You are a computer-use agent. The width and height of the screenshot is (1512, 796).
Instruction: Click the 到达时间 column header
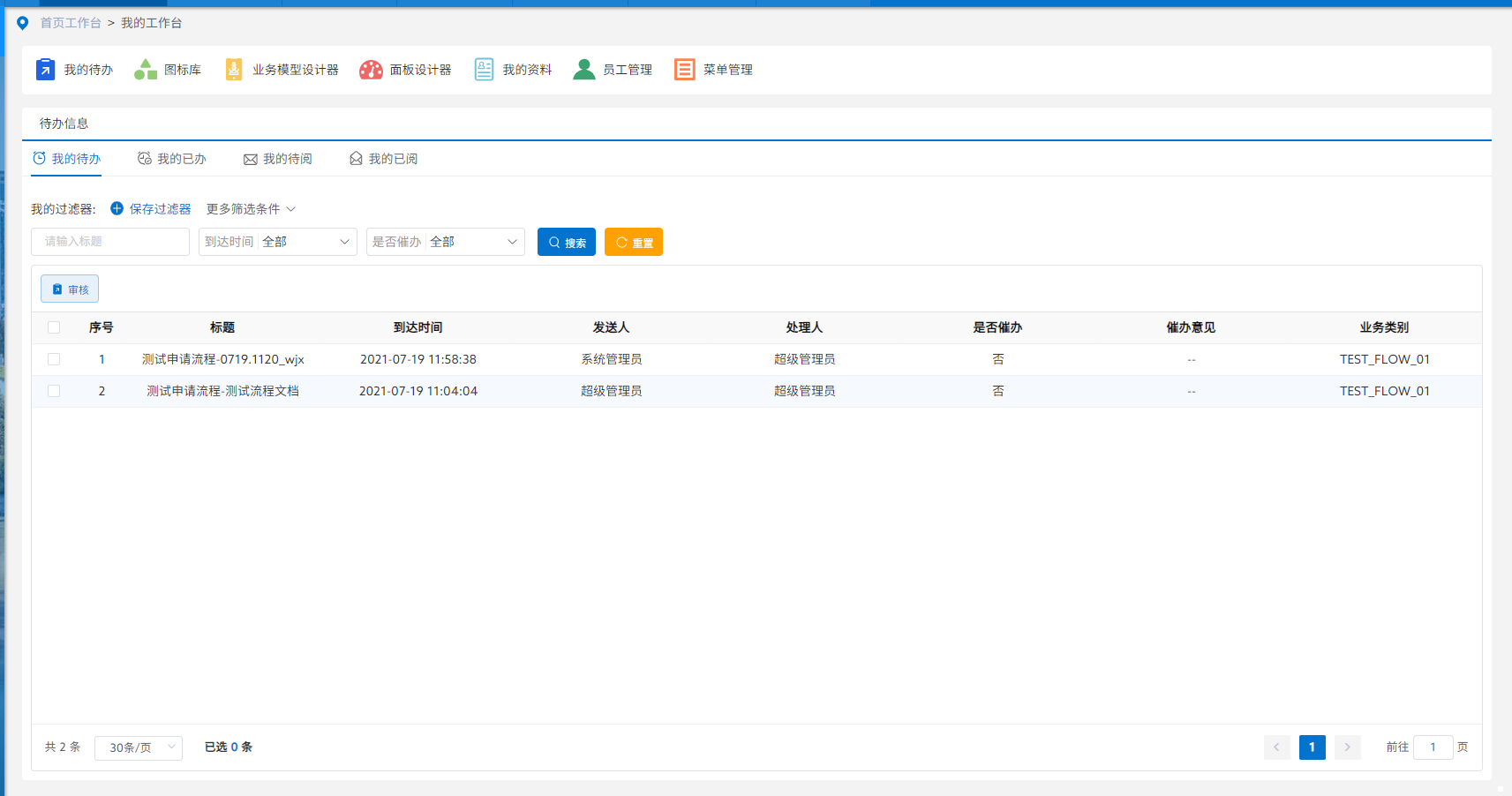click(x=418, y=327)
